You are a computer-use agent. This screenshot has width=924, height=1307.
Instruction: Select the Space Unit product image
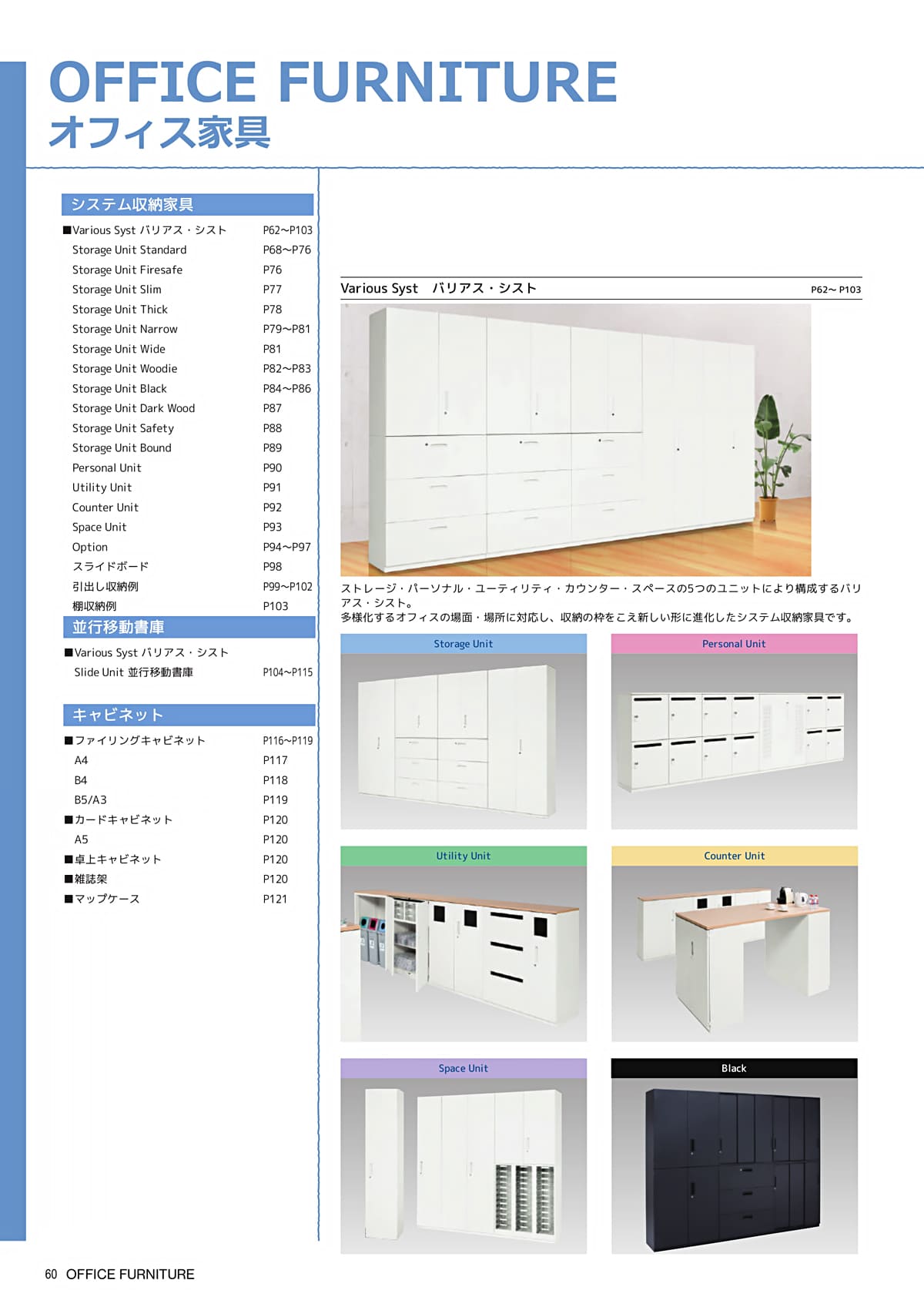(463, 1165)
